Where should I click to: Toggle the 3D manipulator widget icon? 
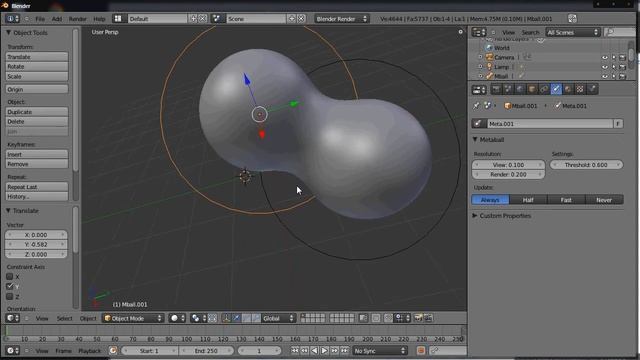pyautogui.click(x=226, y=318)
